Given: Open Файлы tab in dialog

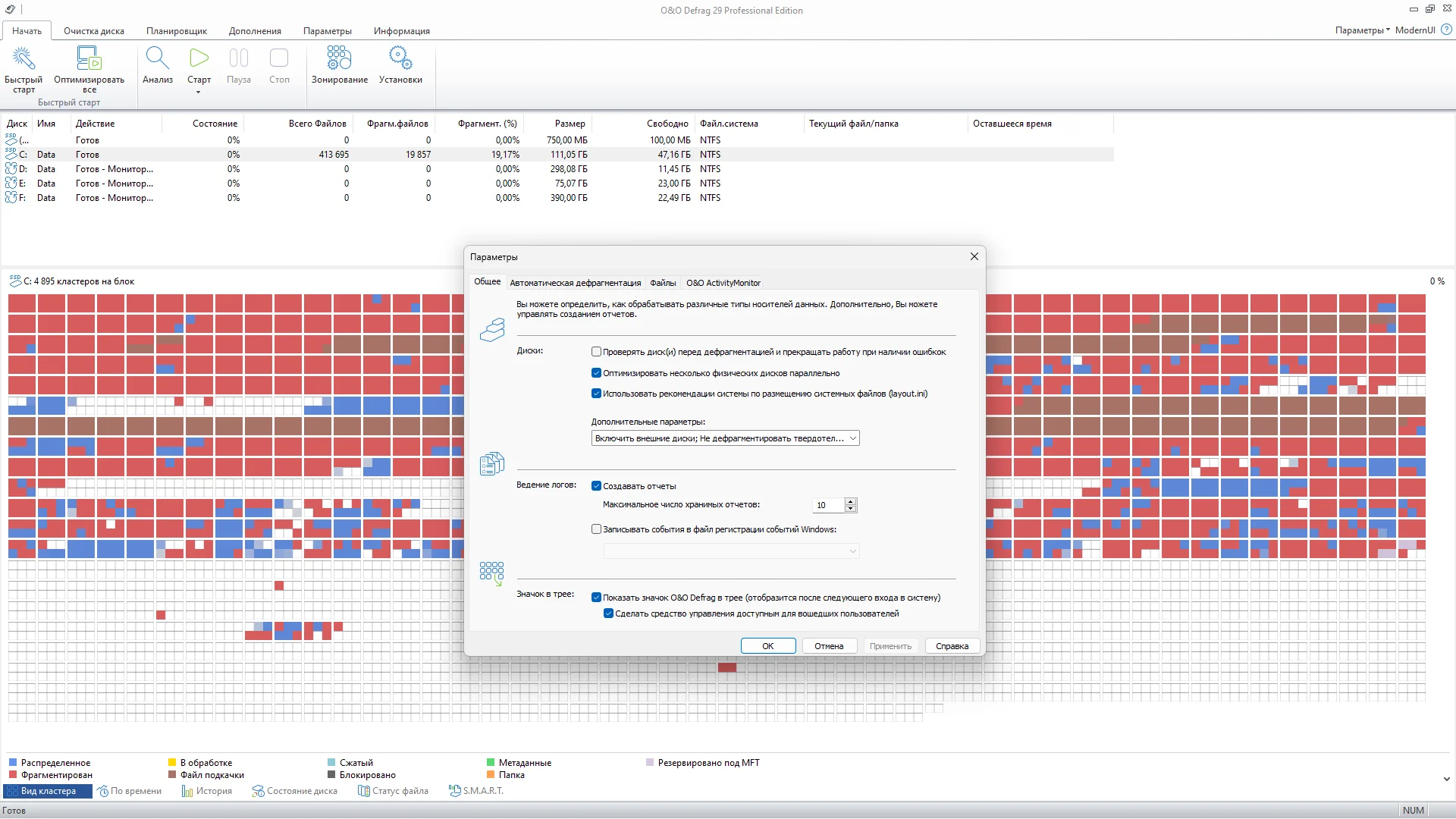Looking at the screenshot, I should [x=663, y=283].
